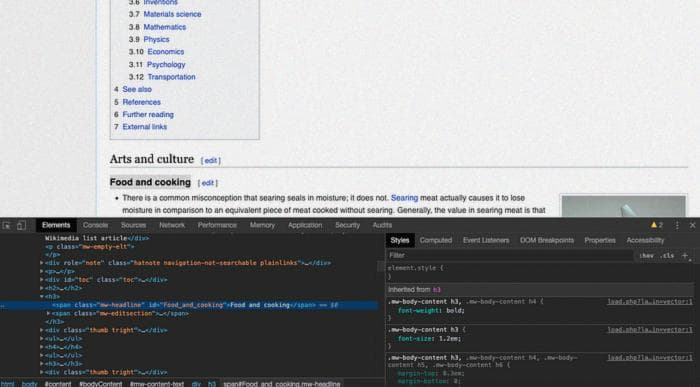
Task: Open the article image thumbnail
Action: tap(623, 206)
